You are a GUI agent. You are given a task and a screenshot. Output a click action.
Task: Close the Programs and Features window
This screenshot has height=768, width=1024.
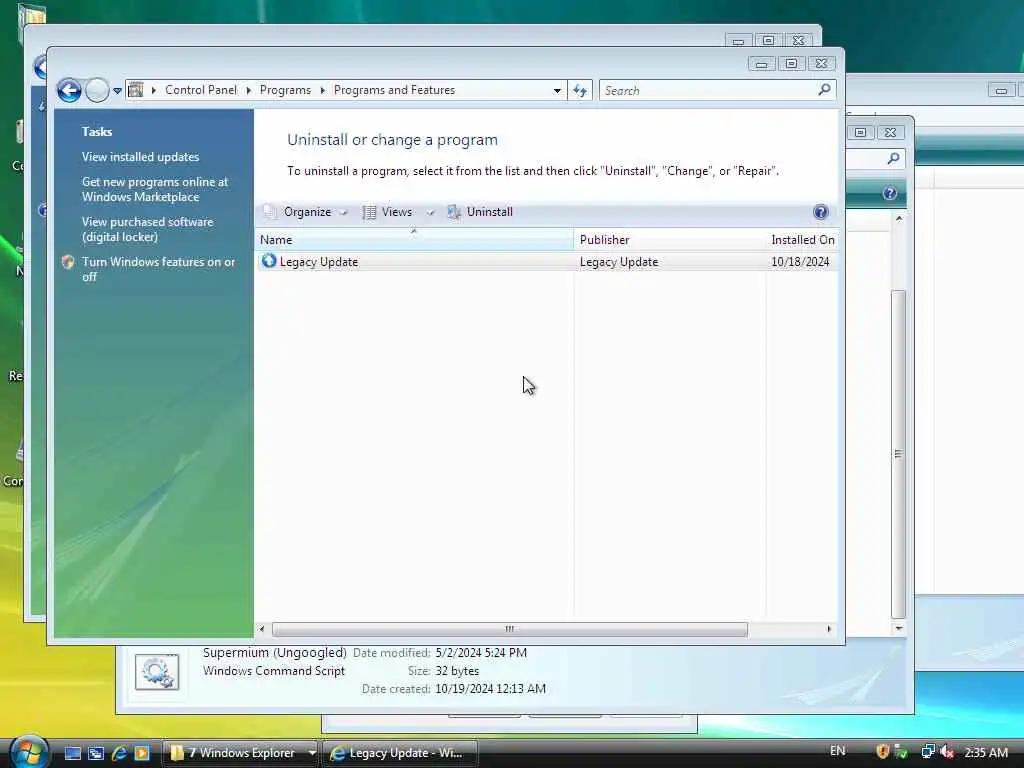click(822, 63)
